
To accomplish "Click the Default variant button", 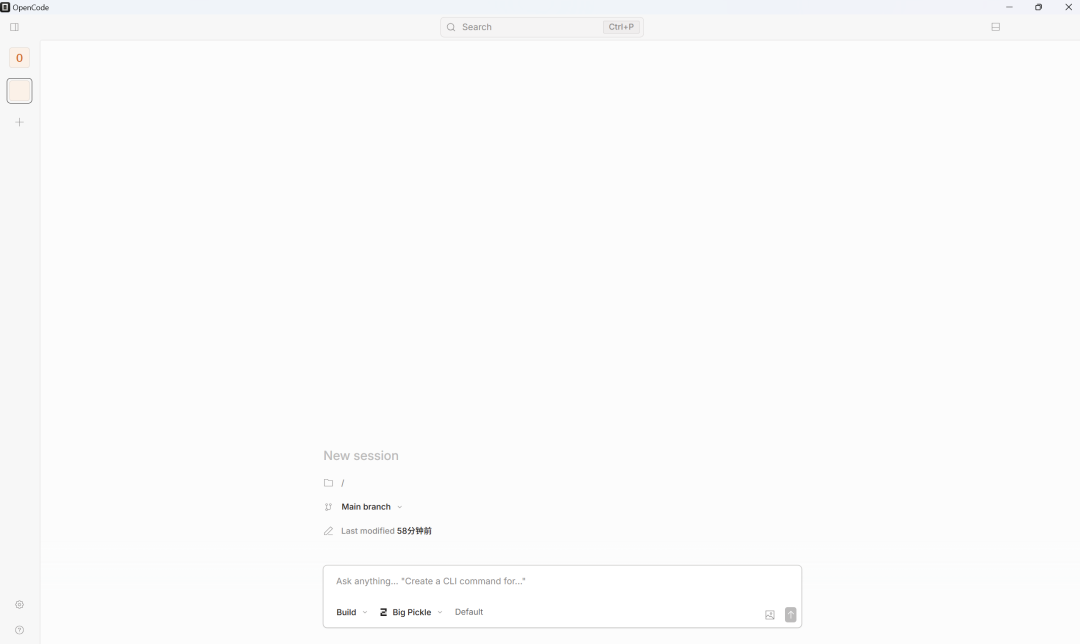I will pos(469,612).
